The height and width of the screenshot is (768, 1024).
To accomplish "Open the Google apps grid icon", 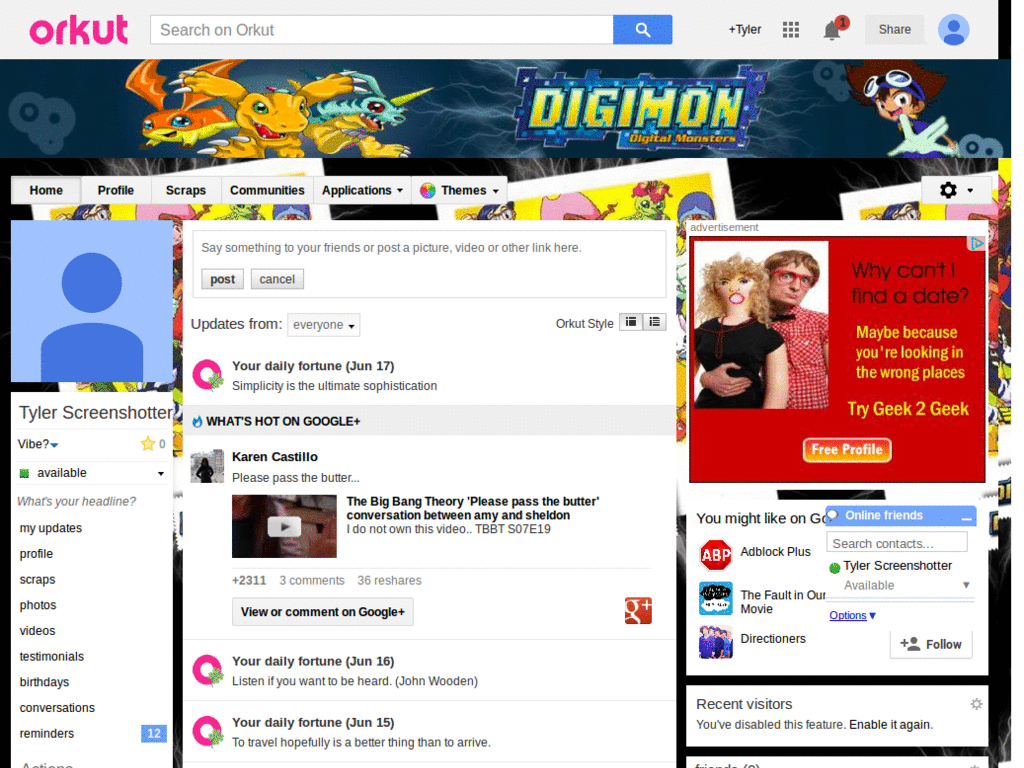I will tap(790, 29).
